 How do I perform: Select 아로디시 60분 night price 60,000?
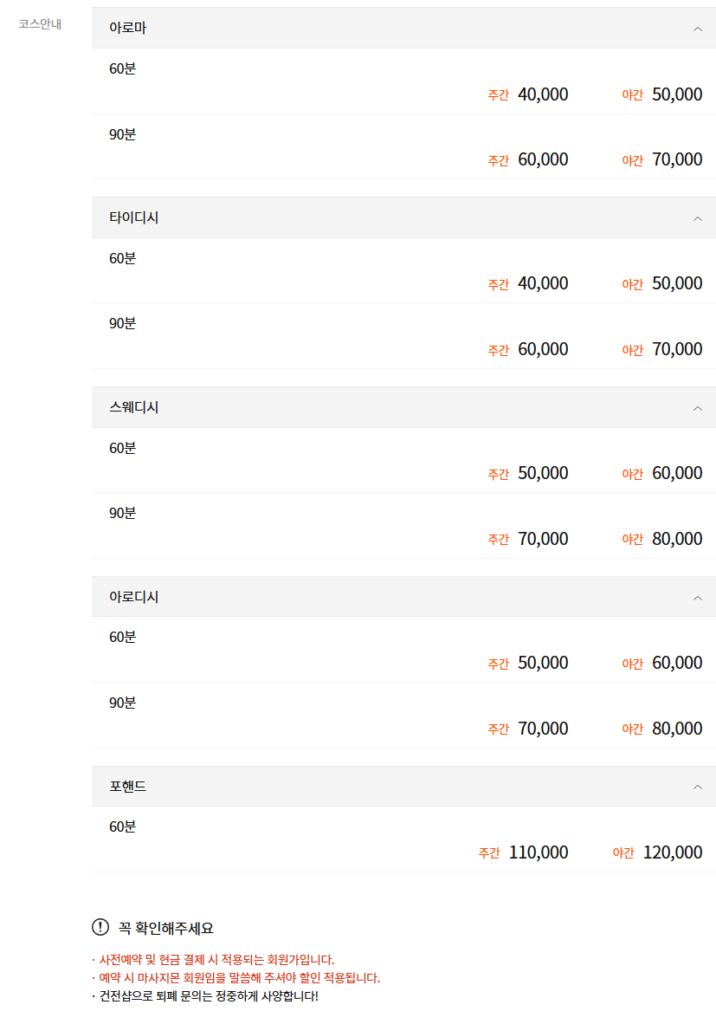[676, 662]
